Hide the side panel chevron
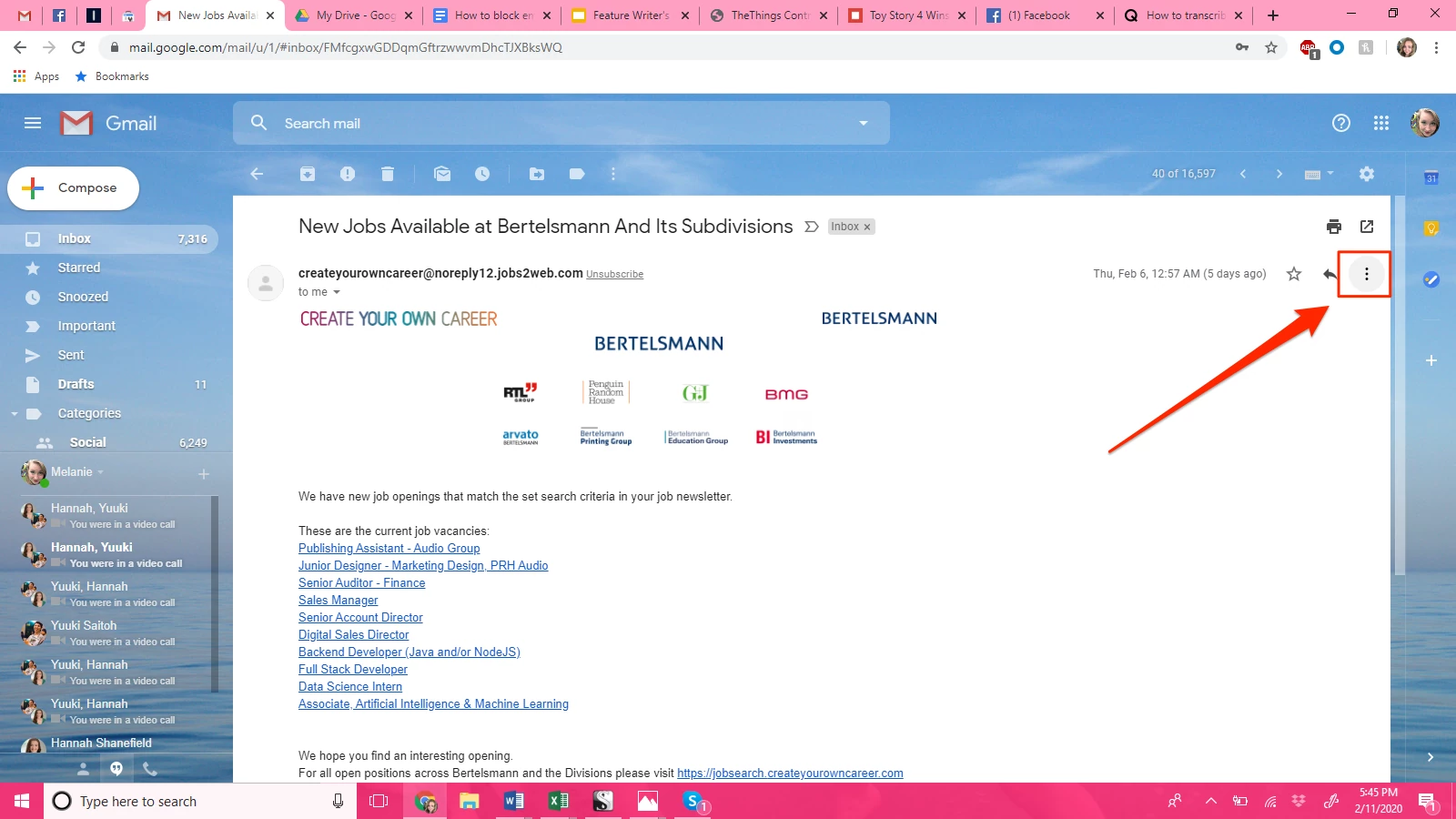The image size is (1456, 819). point(1431,757)
